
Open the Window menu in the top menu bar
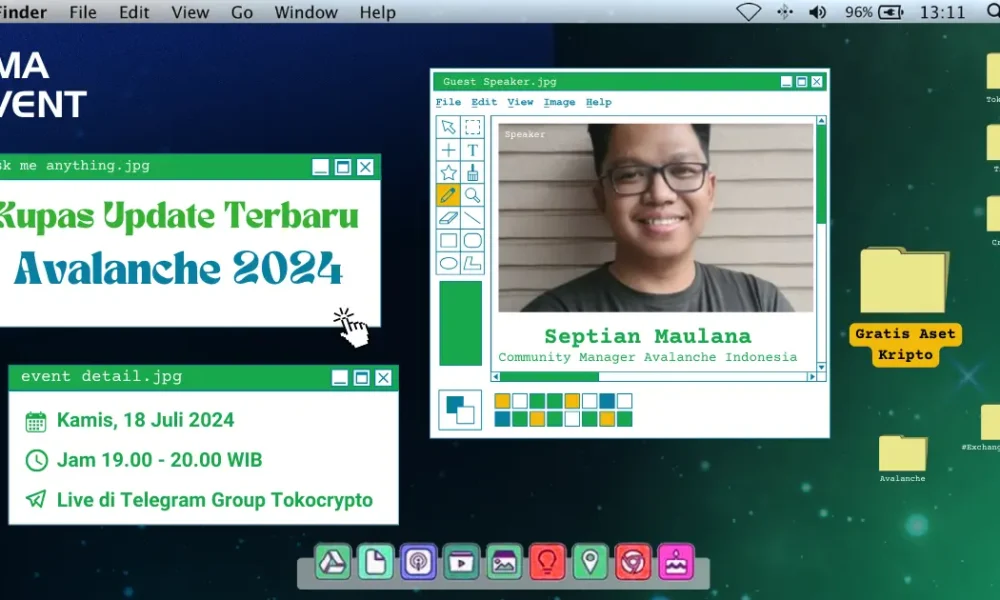306,12
